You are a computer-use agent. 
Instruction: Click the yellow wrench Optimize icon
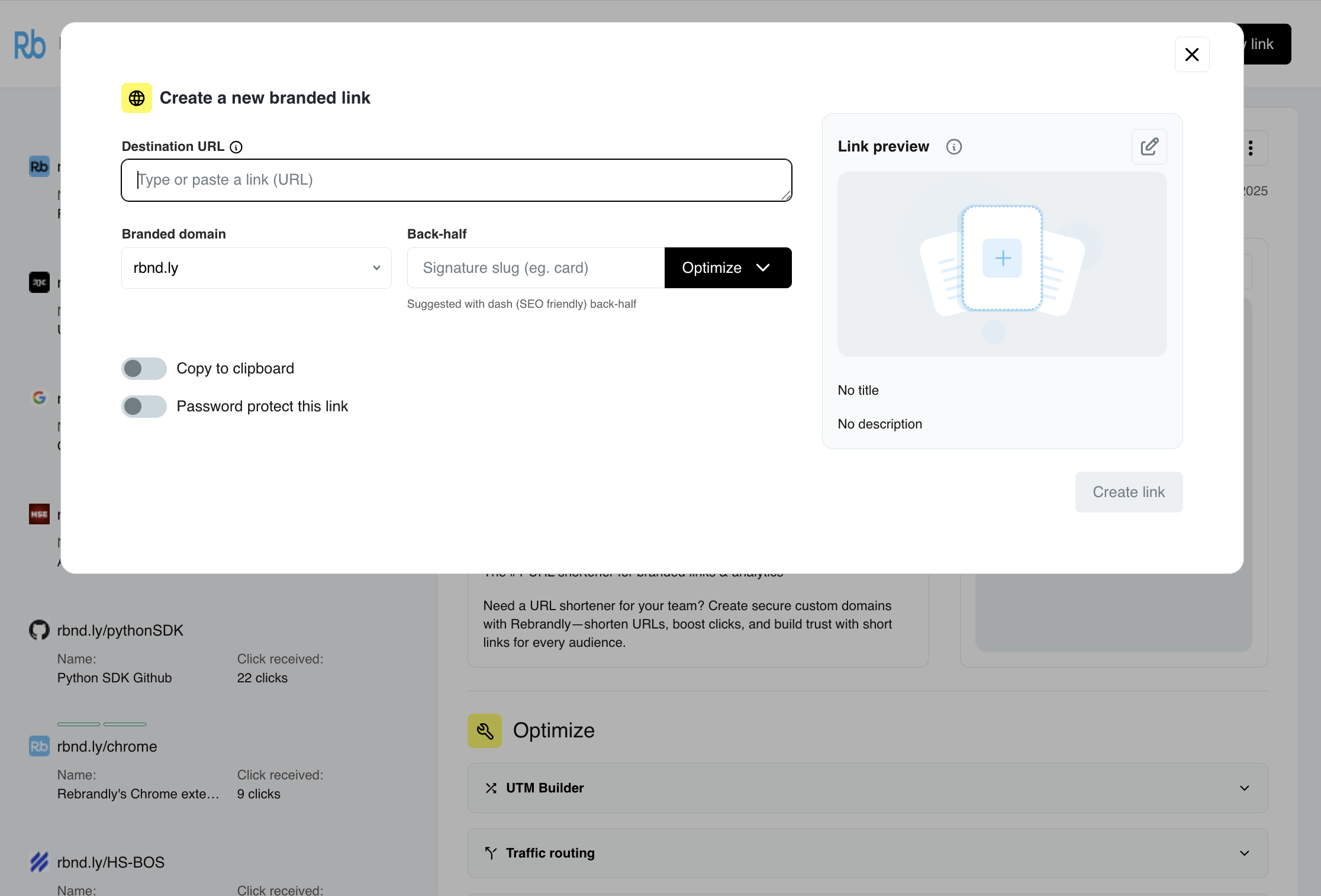[x=484, y=730]
